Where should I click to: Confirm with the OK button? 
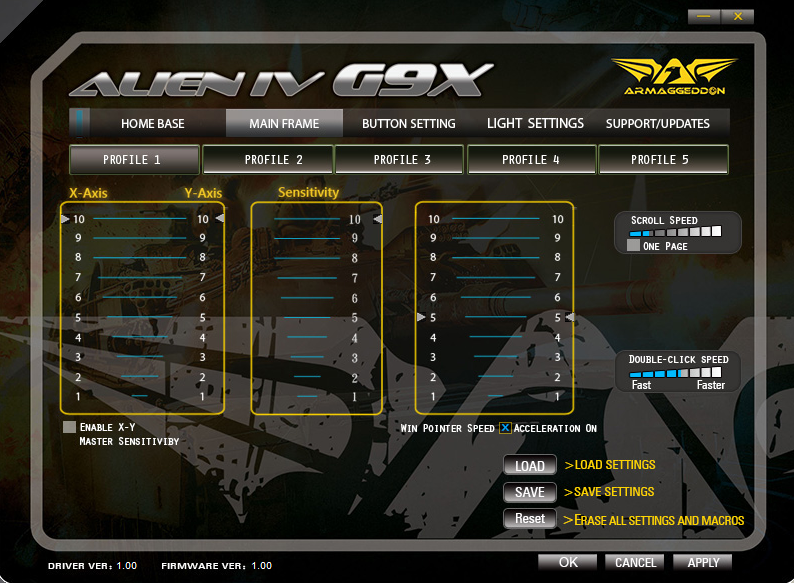tap(568, 562)
